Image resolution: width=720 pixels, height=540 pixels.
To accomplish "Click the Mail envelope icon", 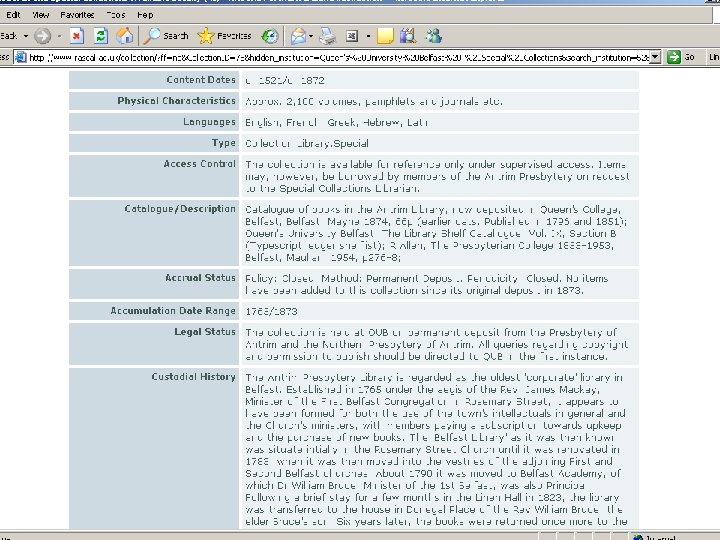I will [x=298, y=35].
